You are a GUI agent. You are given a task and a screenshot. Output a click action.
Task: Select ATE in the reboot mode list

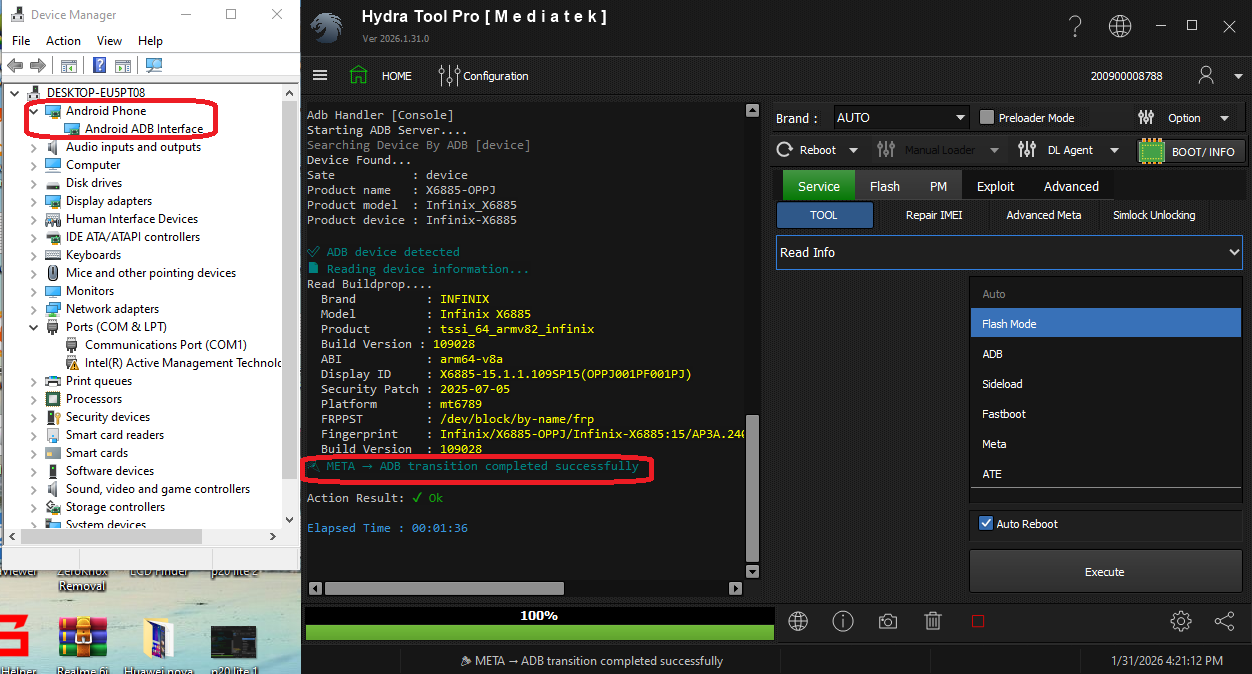point(1106,474)
